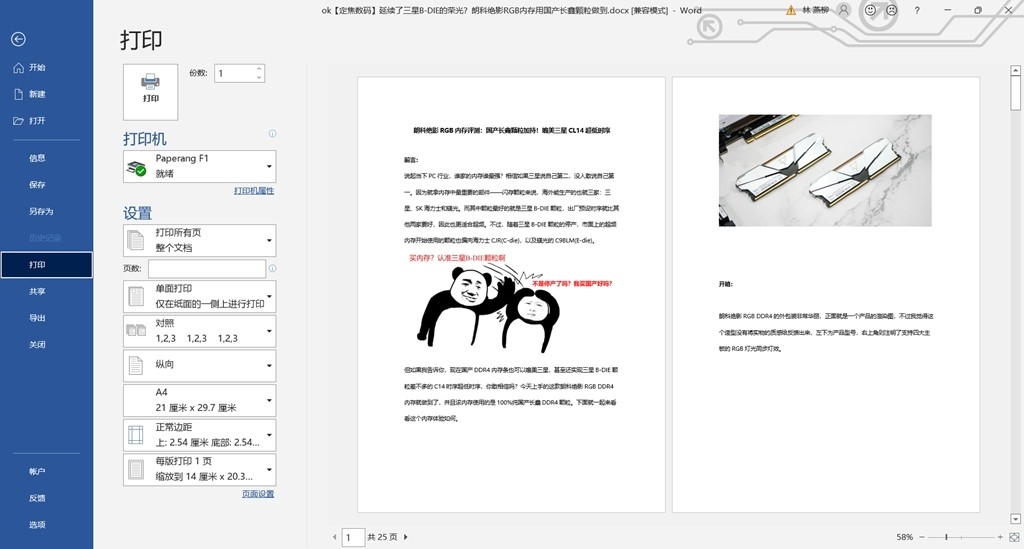Go to previous page in preview
Screen dimensions: 1024x549
334,537
